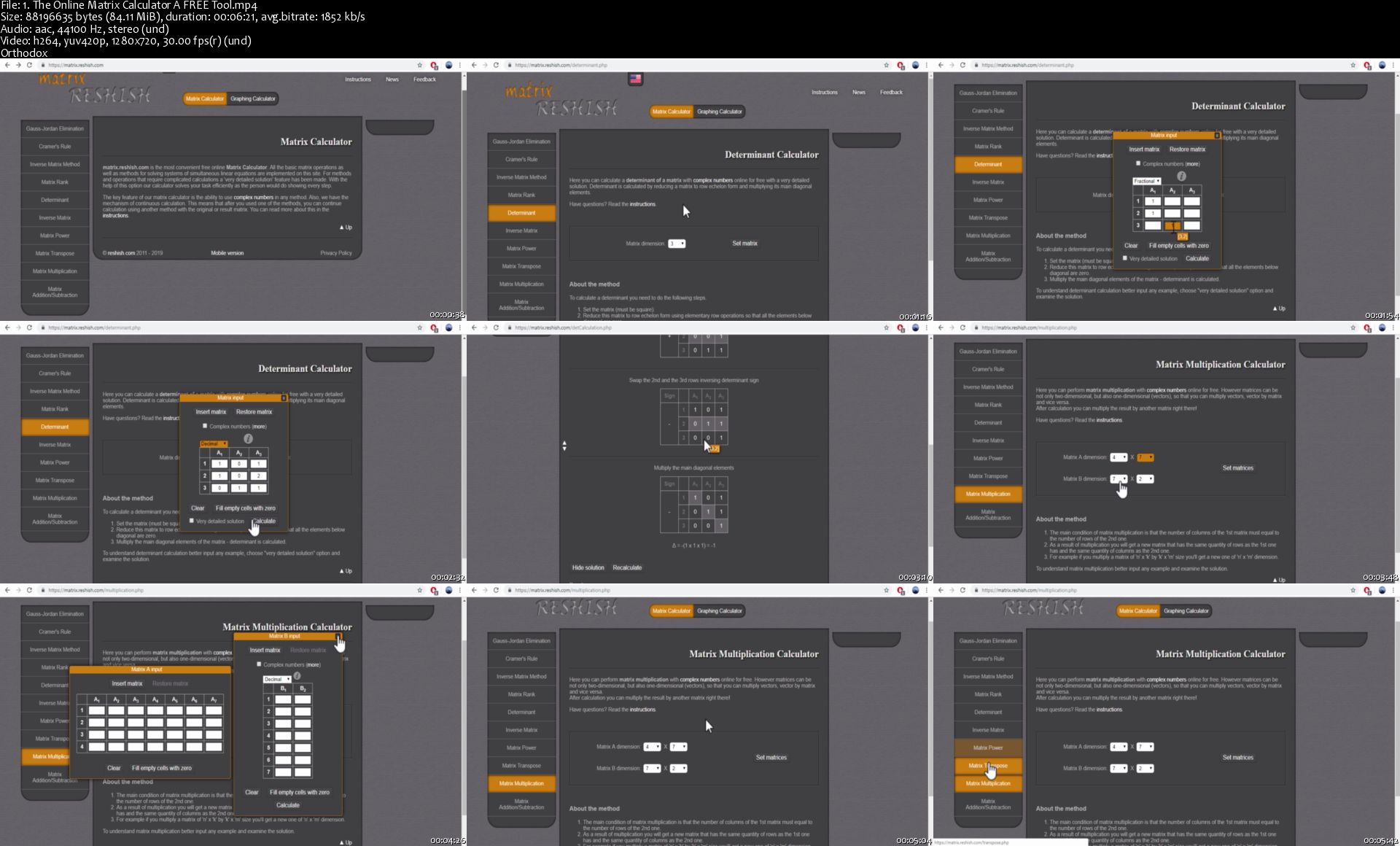Click the Hide solution button

point(588,567)
